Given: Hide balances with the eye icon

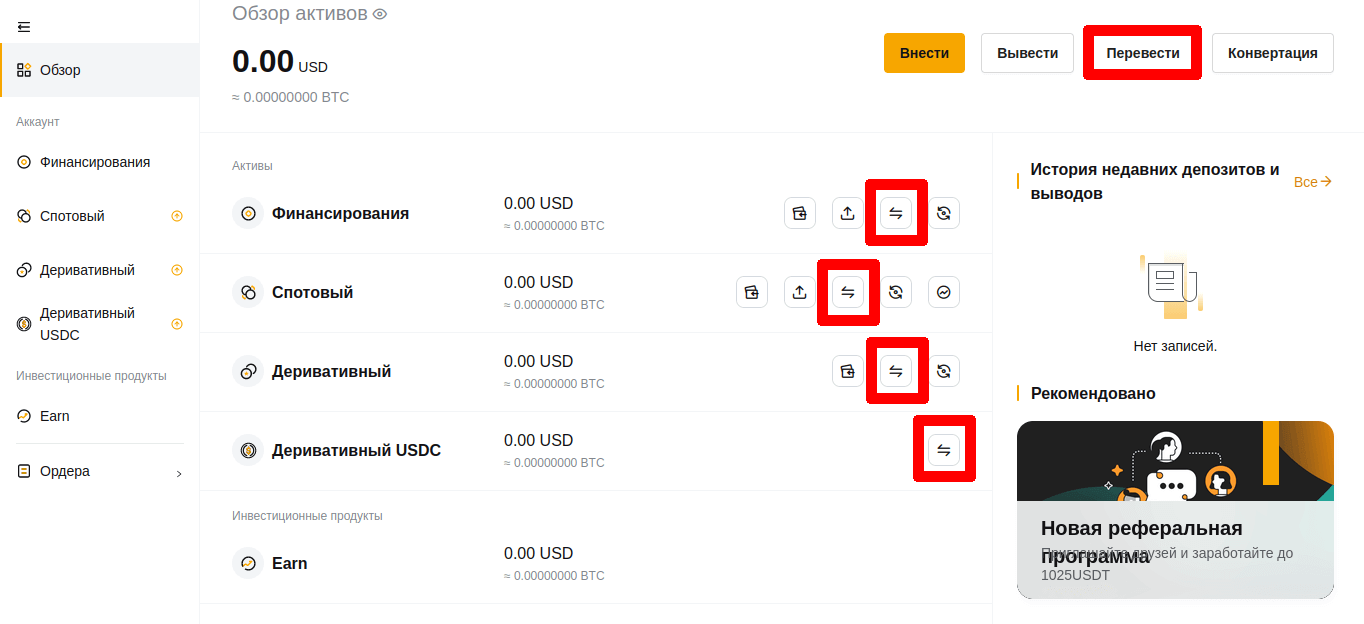Looking at the screenshot, I should point(380,14).
